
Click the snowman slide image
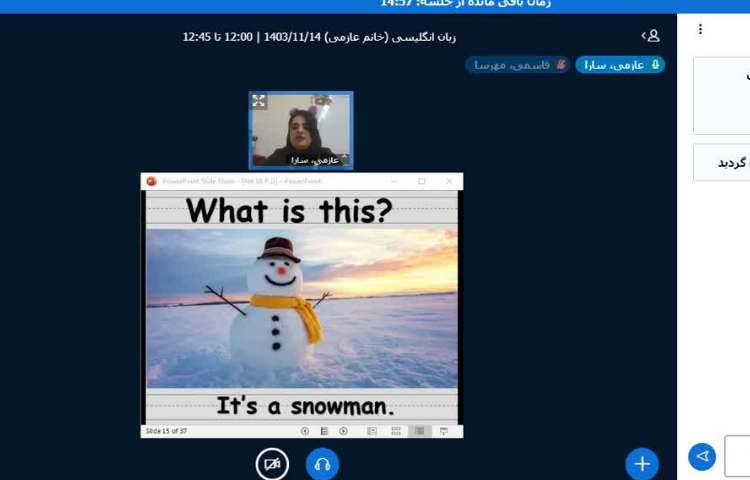click(301, 308)
